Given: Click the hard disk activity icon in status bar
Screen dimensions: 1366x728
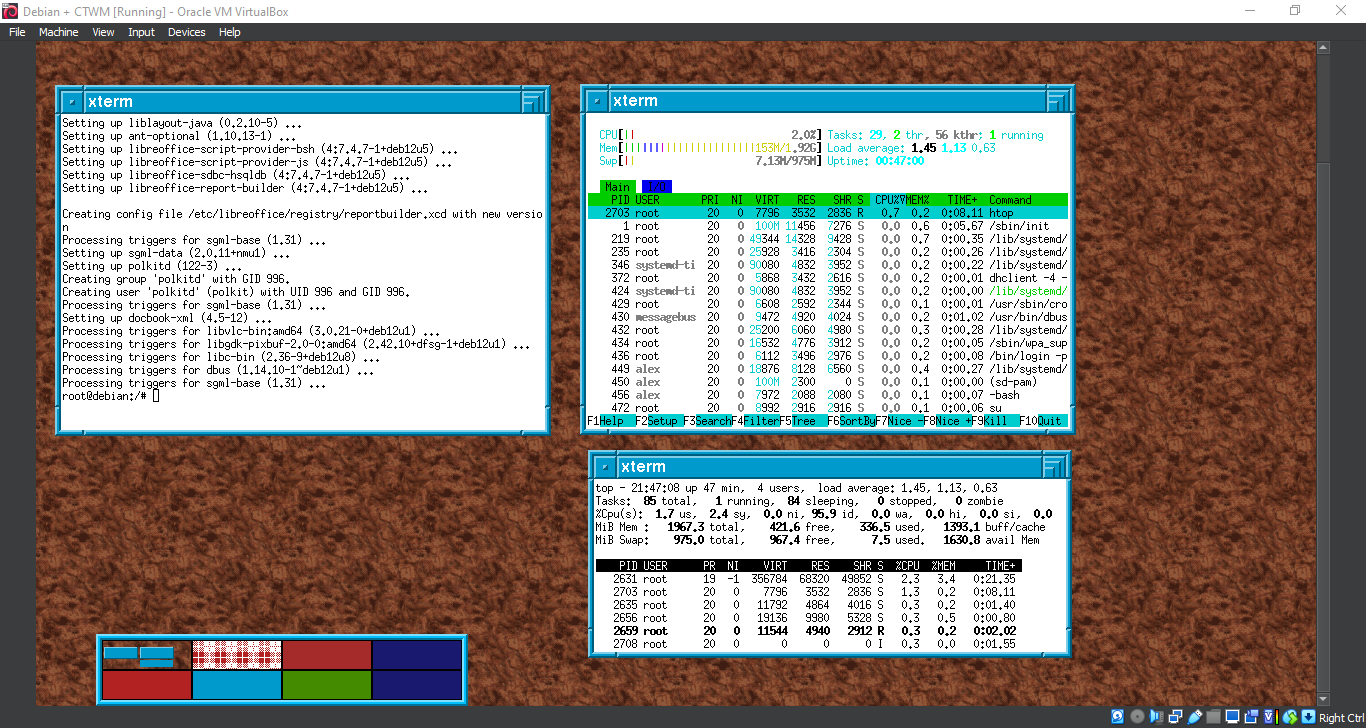Looking at the screenshot, I should tap(1117, 717).
